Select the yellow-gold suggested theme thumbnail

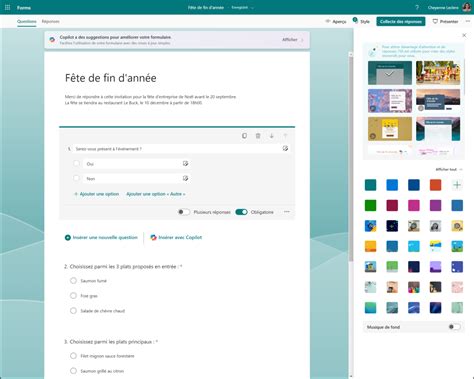[390, 129]
